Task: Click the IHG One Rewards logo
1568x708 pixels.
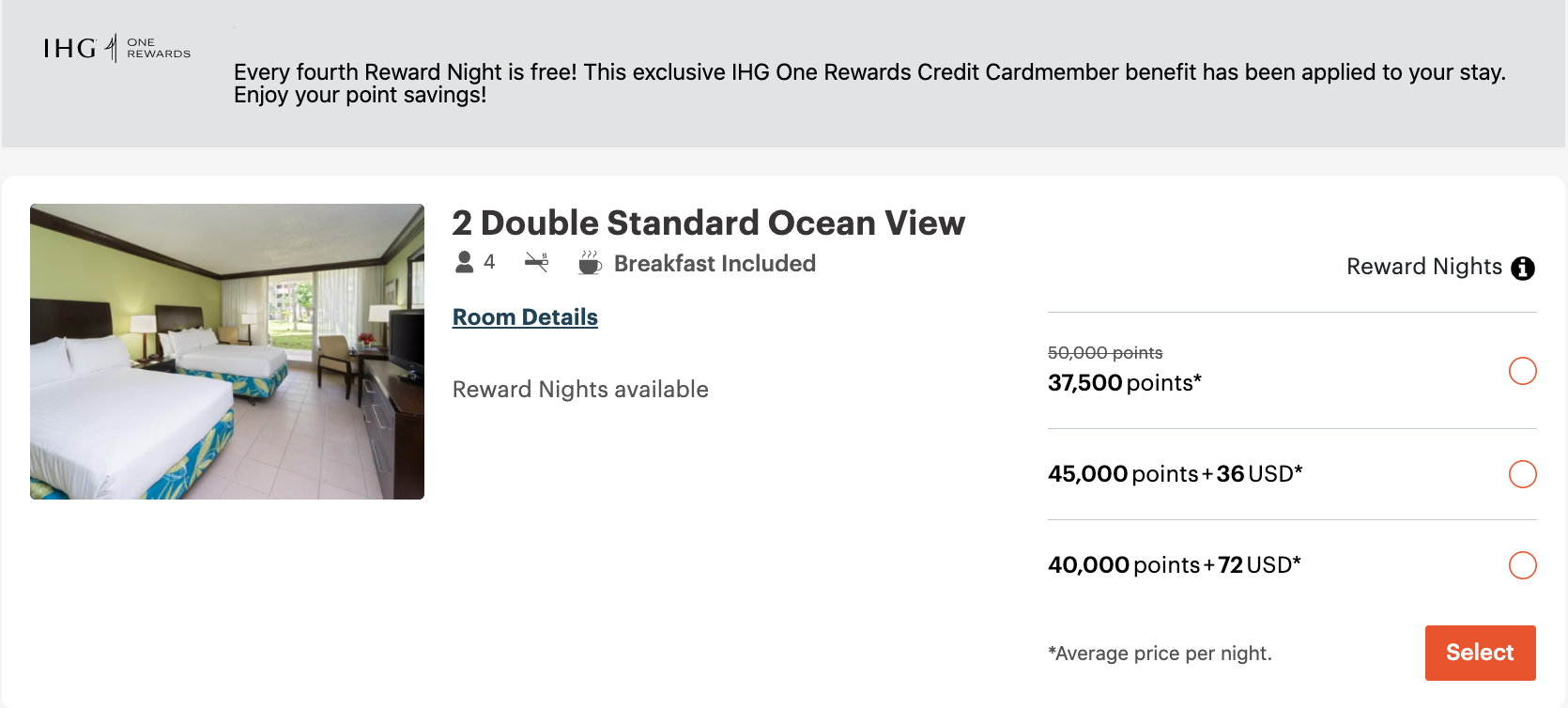Action: 116,48
